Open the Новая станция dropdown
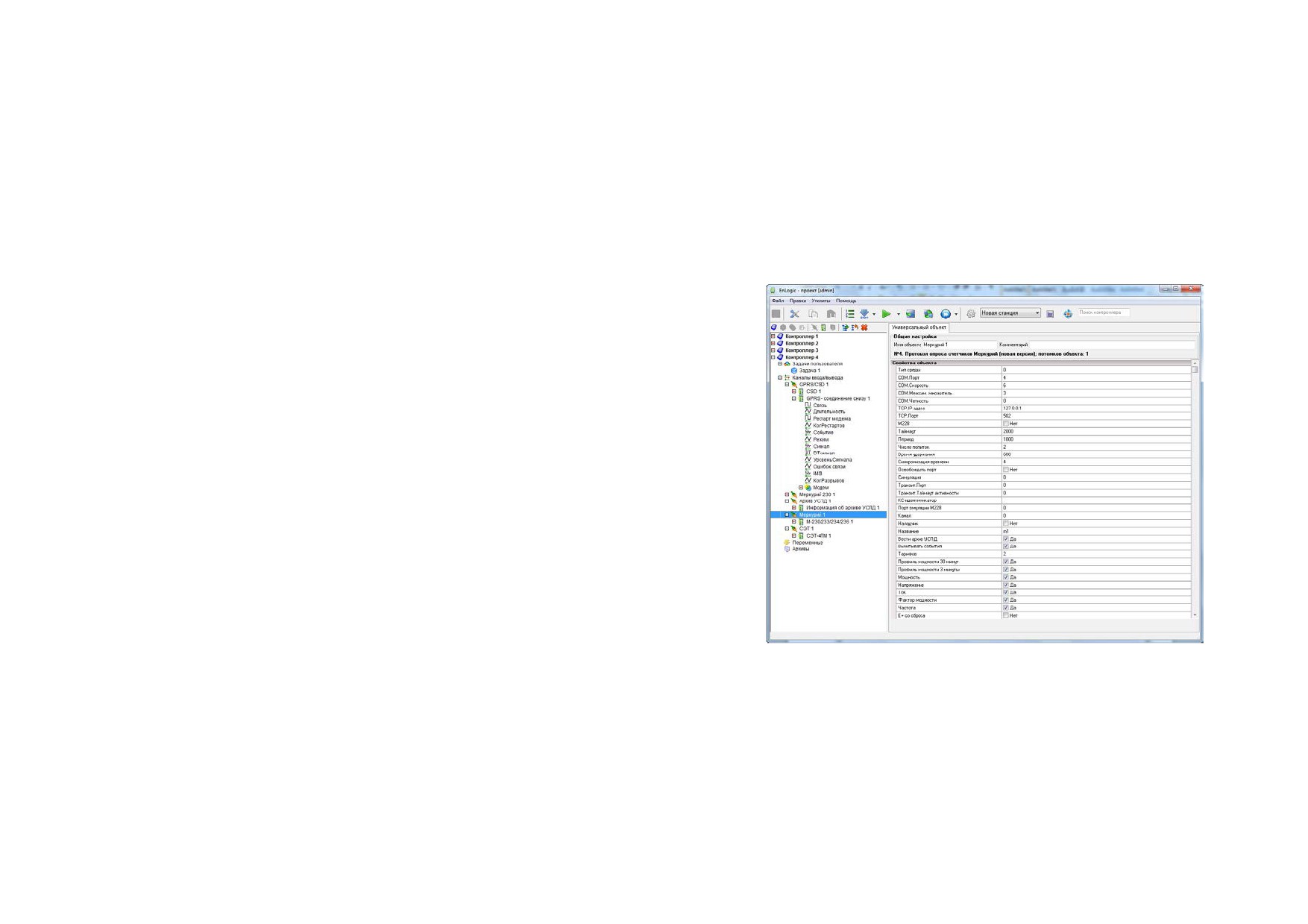Screen dimensions: 1308x924 [1010, 313]
